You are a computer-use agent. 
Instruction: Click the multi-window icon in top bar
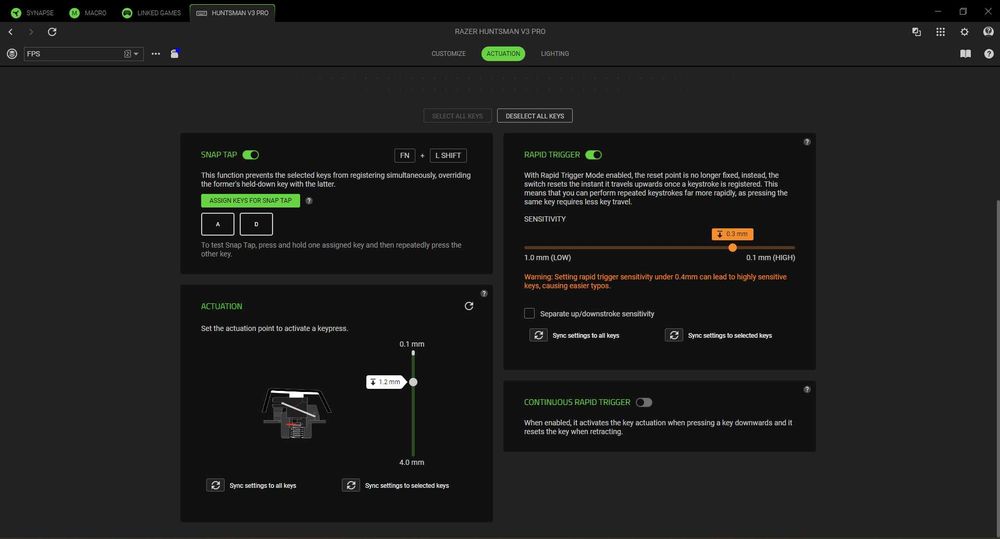916,31
